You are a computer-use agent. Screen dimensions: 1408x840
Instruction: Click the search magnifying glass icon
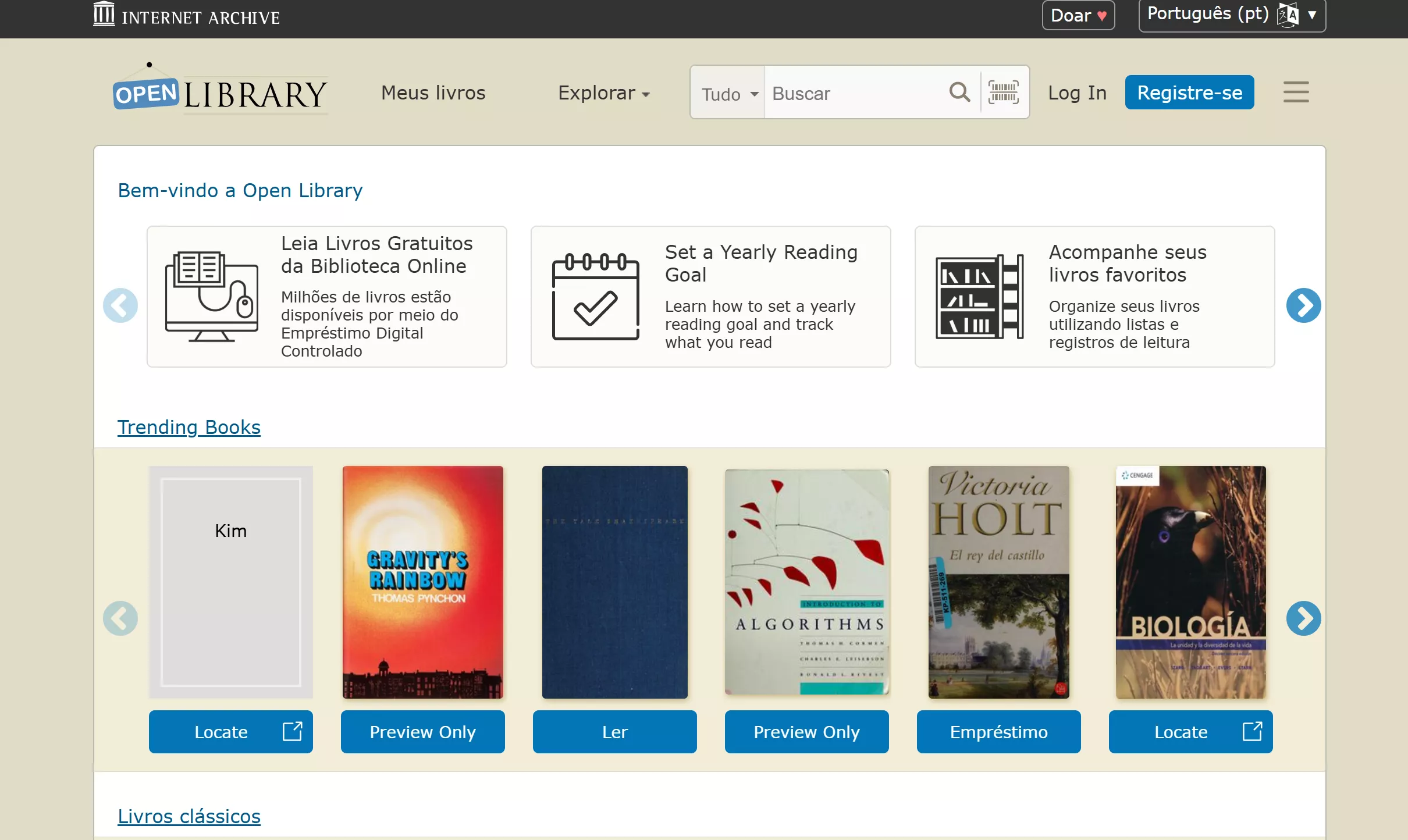click(959, 92)
